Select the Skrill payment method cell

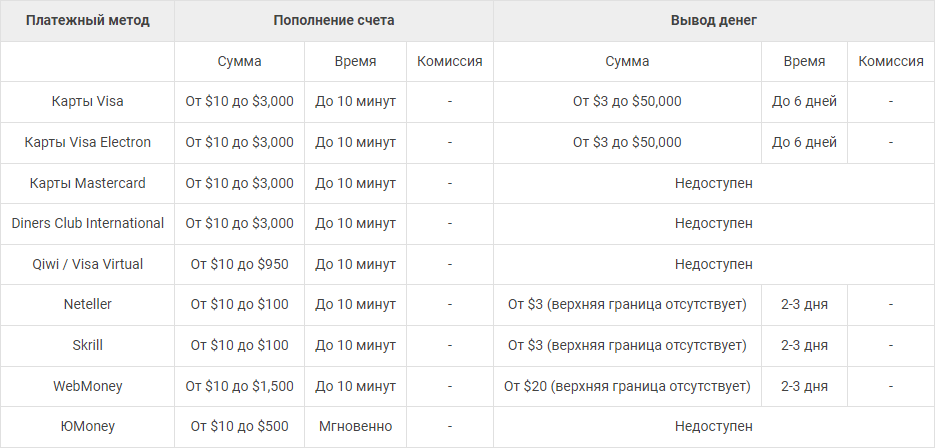(87, 345)
